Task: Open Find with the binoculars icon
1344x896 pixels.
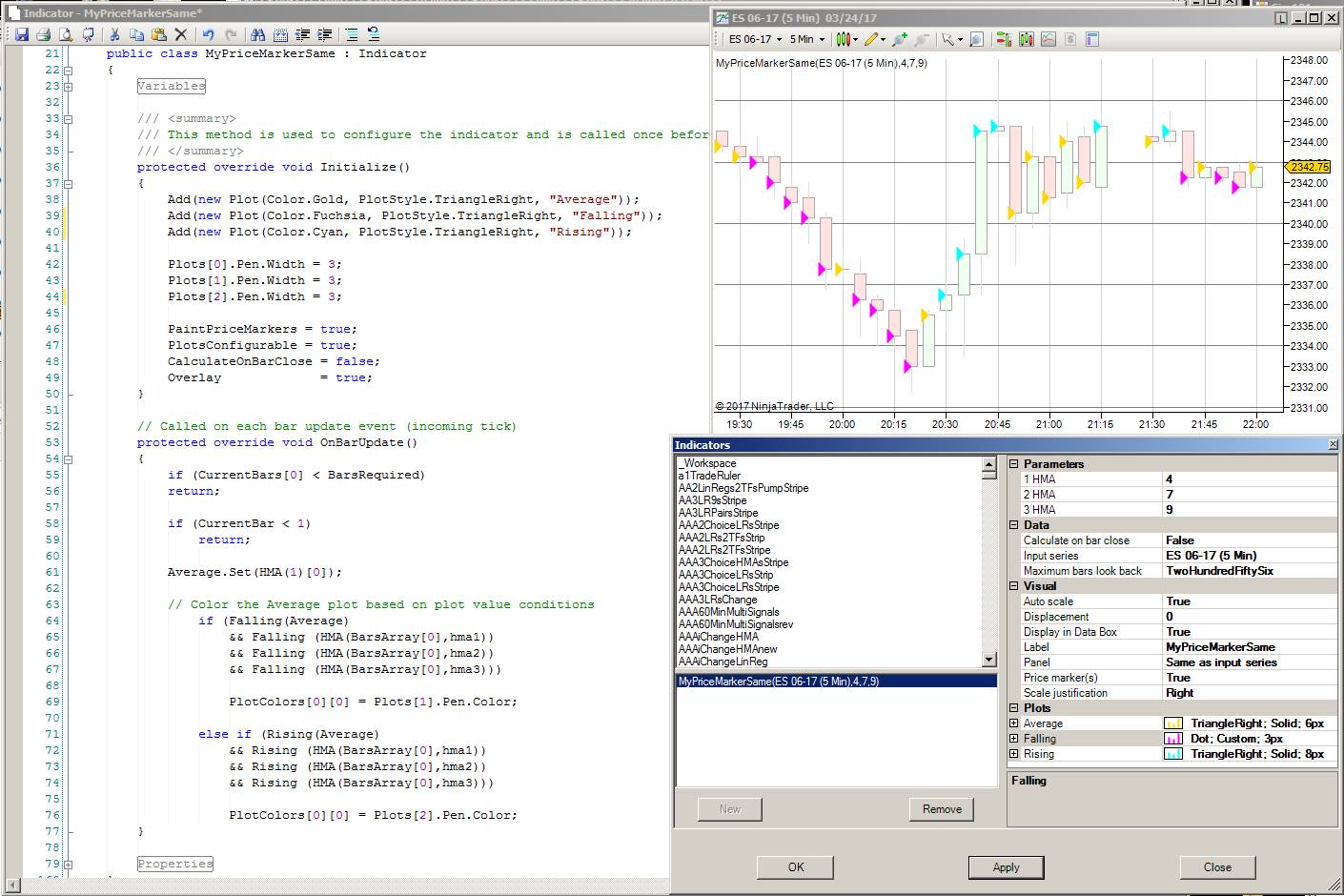Action: pyautogui.click(x=257, y=35)
